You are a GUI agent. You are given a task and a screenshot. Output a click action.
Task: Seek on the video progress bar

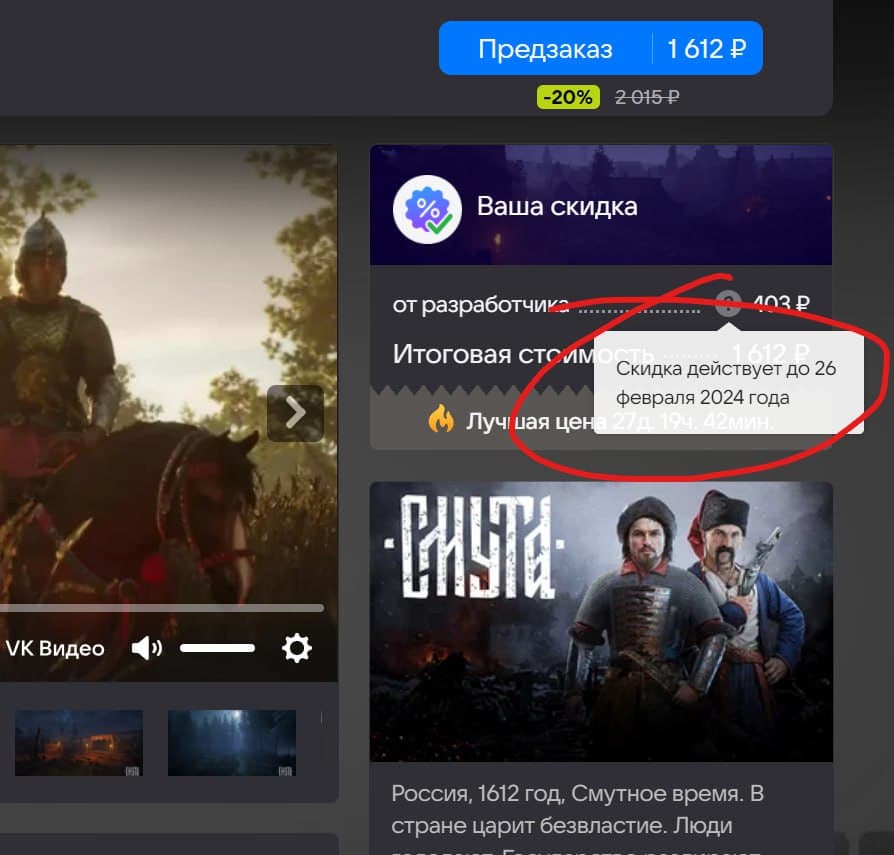click(x=162, y=608)
